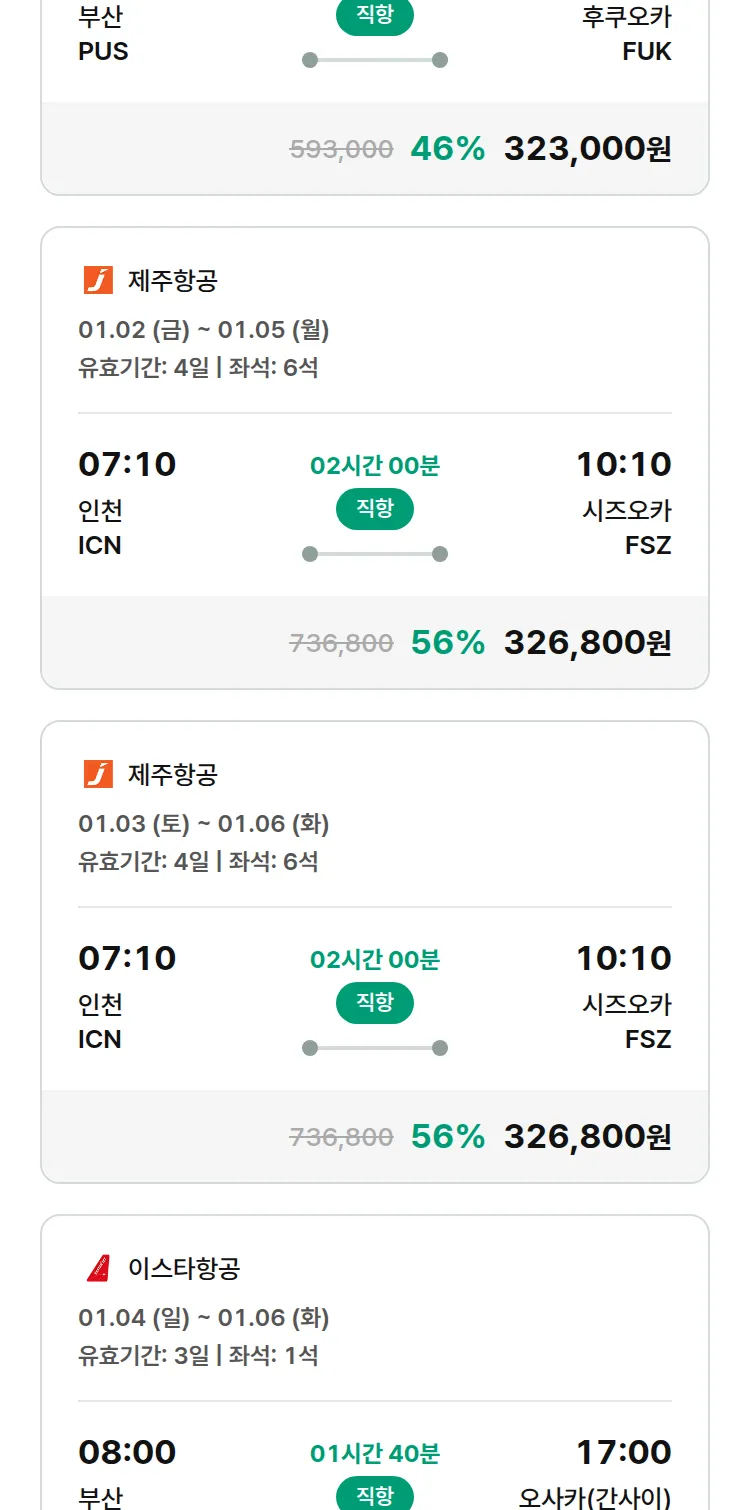The width and height of the screenshot is (750, 1510).
Task: Tap 직항 badge on Busan–Fukuoka flight
Action: coord(375,17)
